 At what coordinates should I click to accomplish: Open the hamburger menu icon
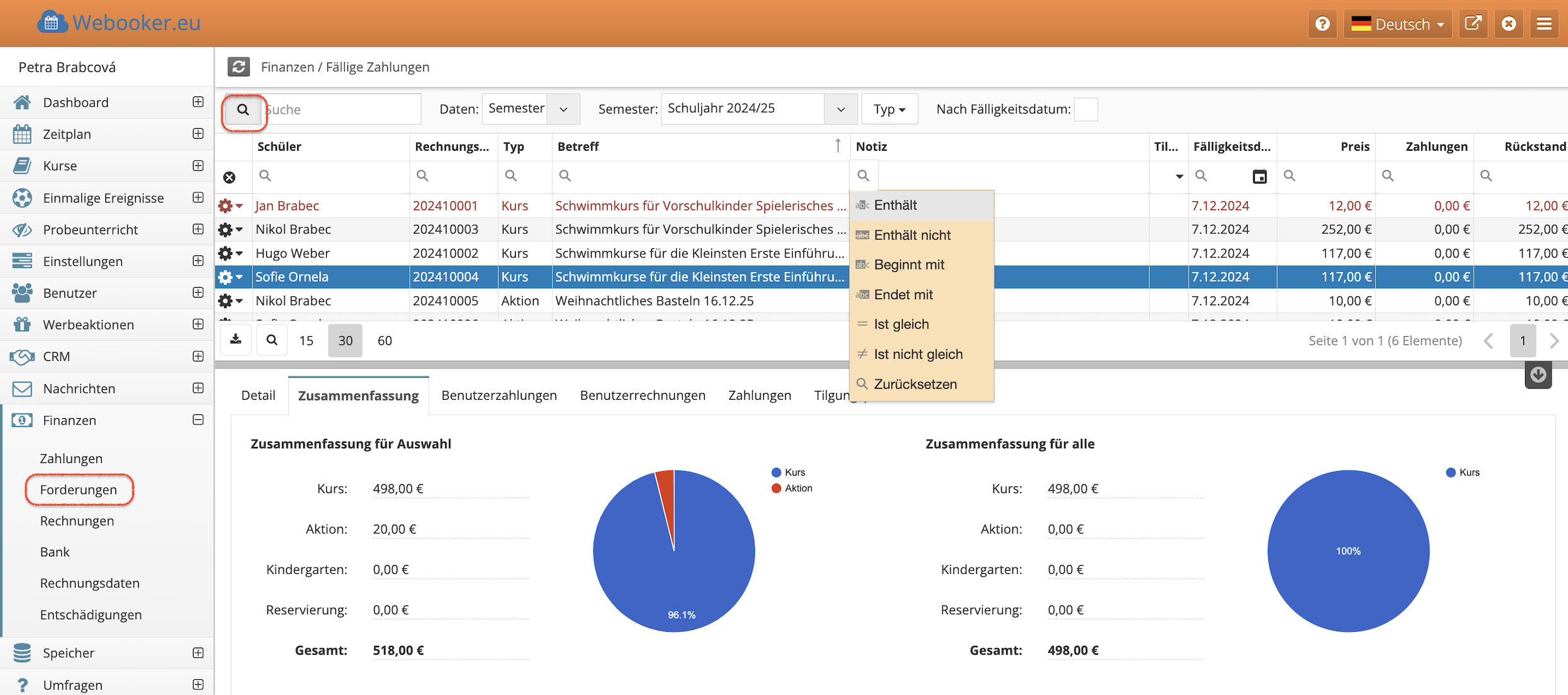[x=1544, y=24]
